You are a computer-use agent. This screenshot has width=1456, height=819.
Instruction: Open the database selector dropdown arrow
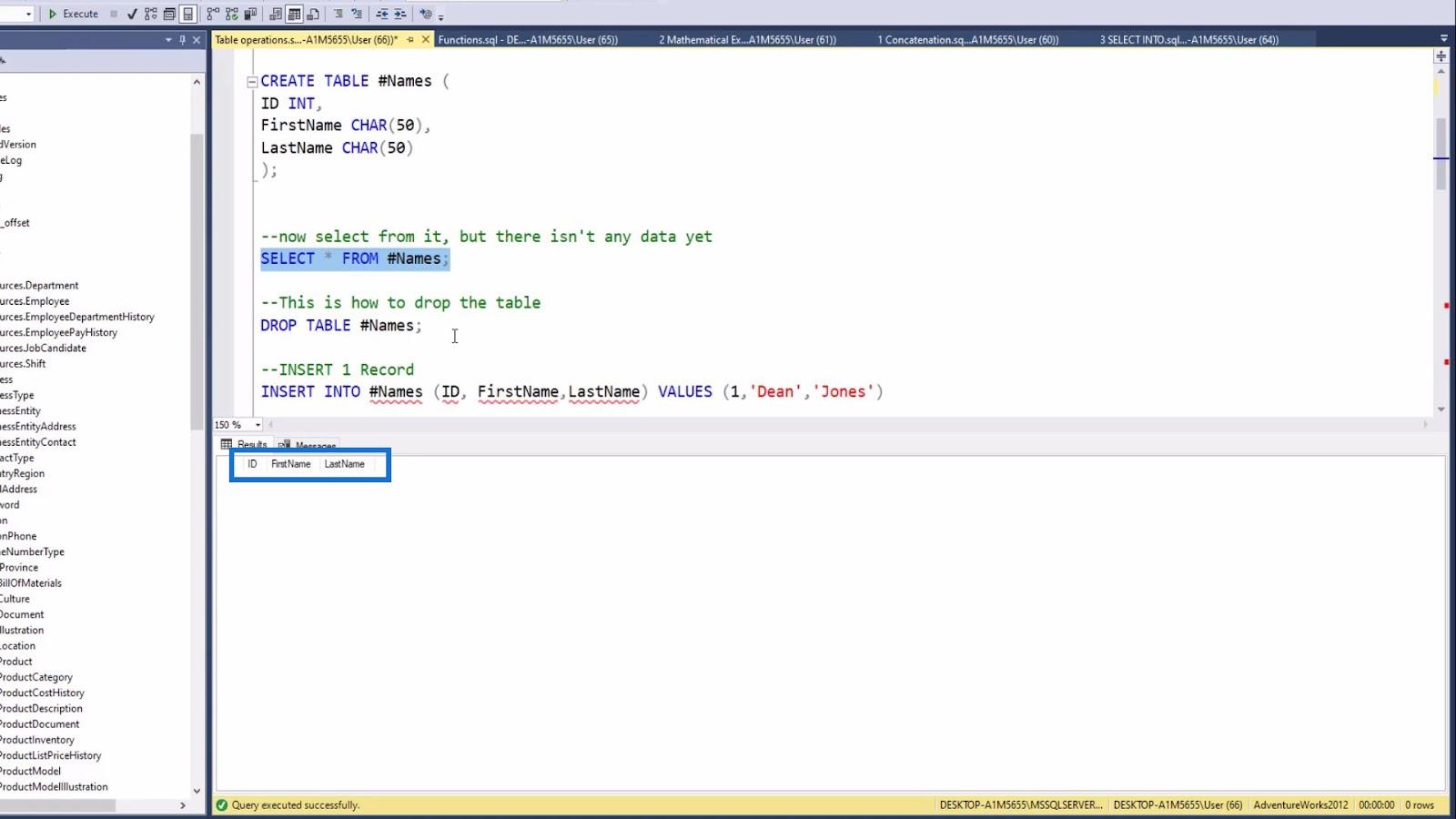28,14
